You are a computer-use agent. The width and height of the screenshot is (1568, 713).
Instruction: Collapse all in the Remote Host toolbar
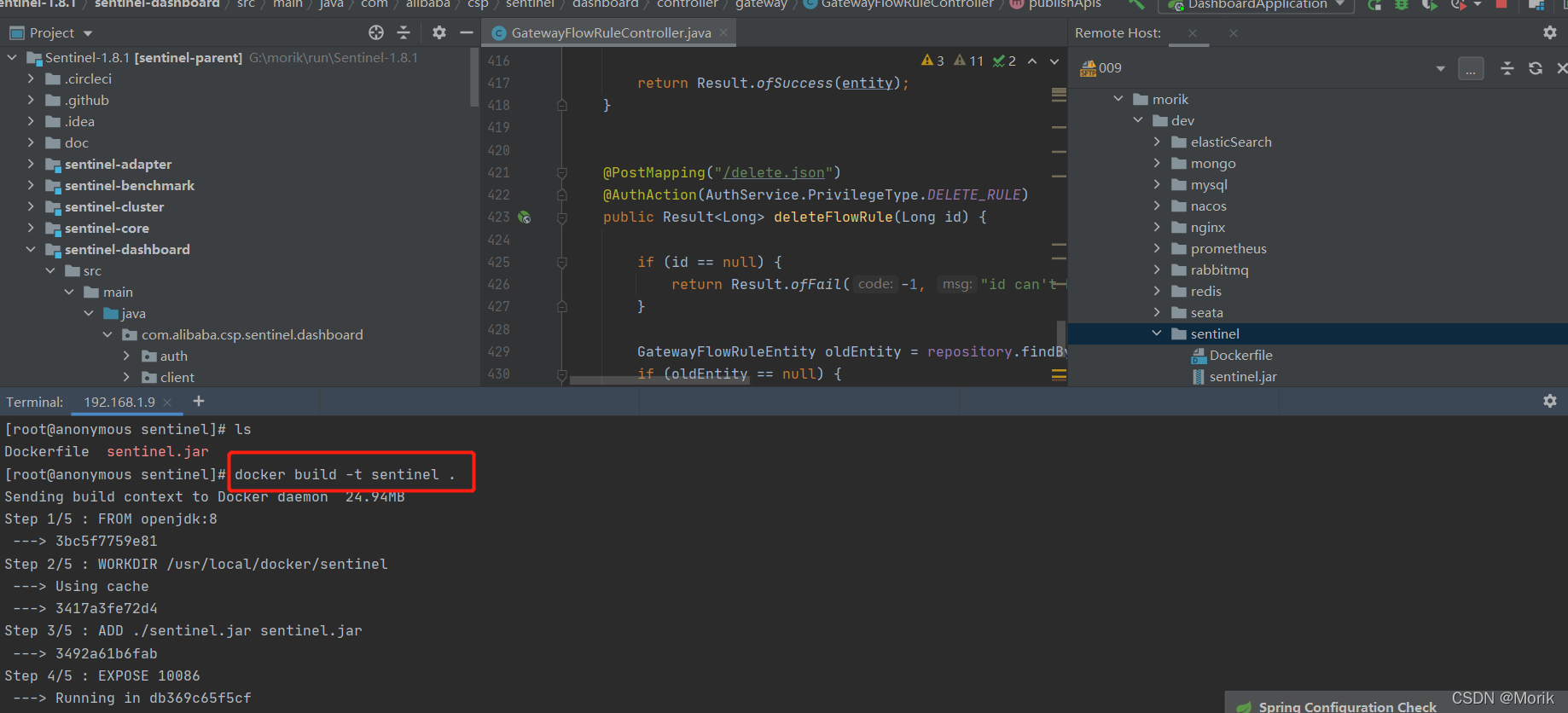[1507, 68]
